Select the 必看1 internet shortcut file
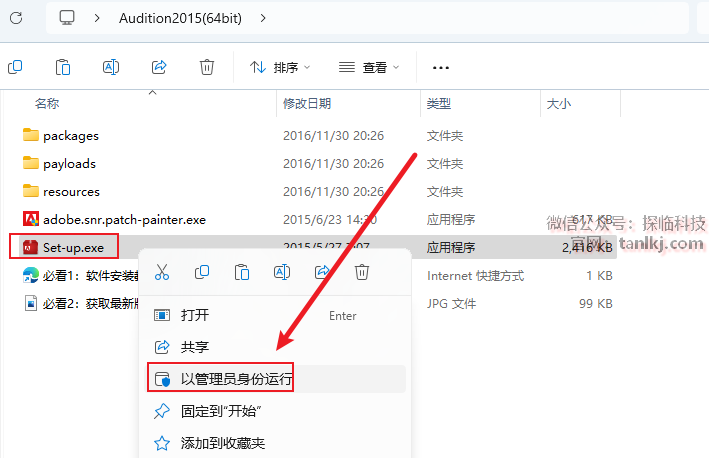Screen dimensions: 709x458 coord(90,276)
